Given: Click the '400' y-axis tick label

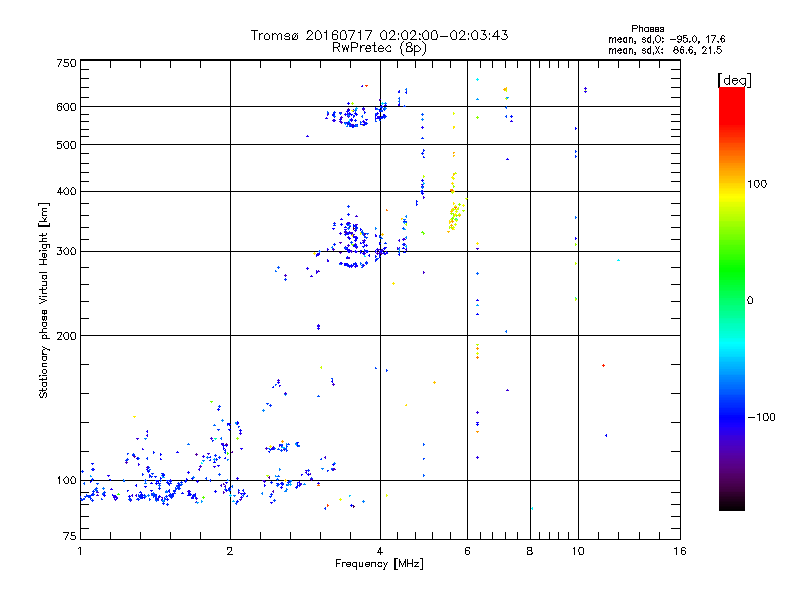Looking at the screenshot, I should pyautogui.click(x=66, y=191).
